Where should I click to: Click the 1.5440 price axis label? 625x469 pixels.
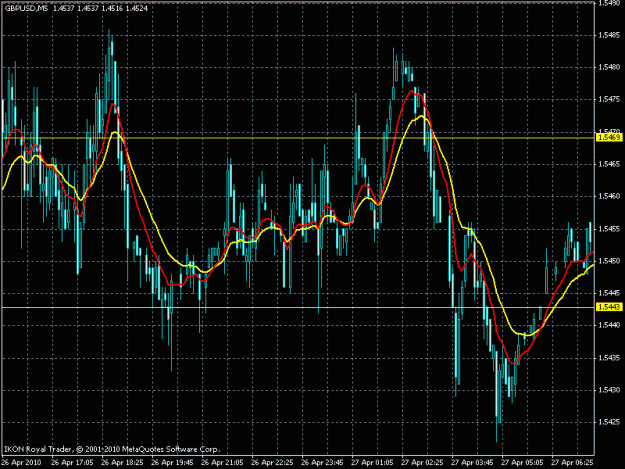(x=609, y=325)
